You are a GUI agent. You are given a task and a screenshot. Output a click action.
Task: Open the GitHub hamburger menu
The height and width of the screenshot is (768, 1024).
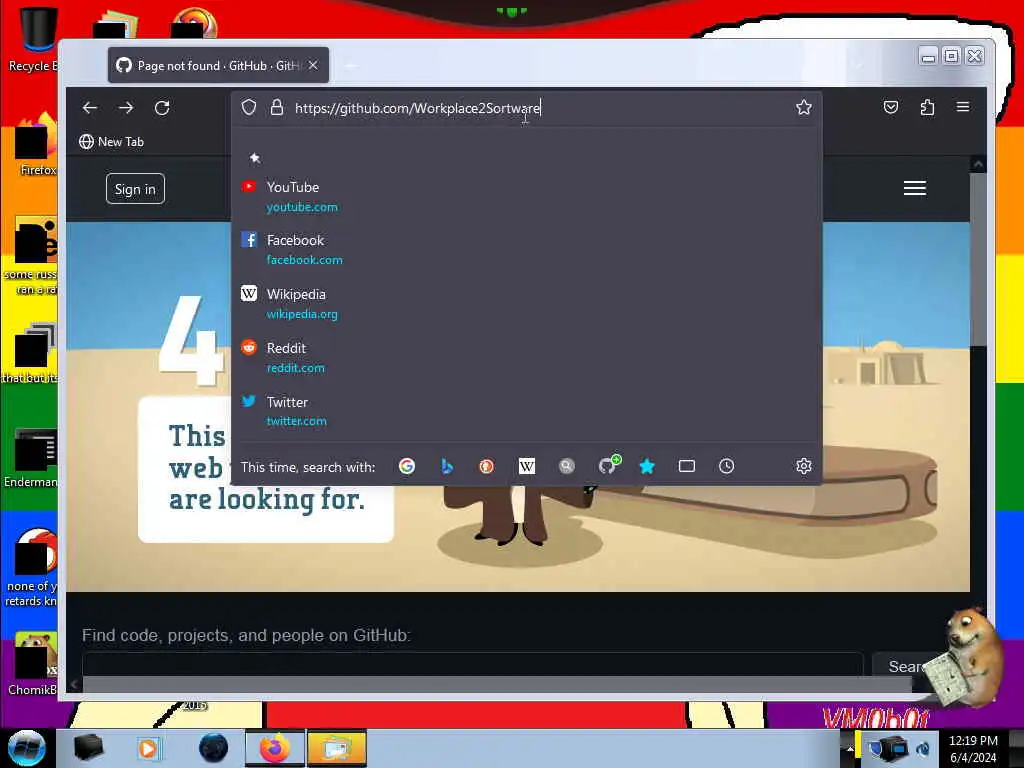pos(914,188)
